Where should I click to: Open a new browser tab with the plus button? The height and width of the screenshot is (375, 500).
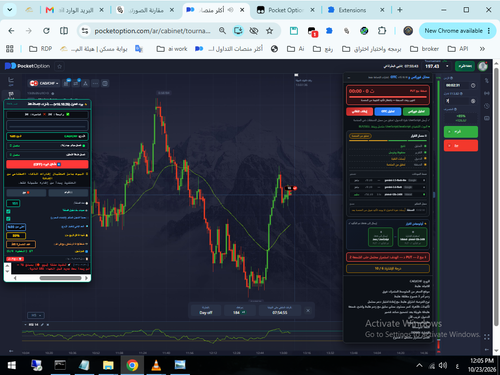(400, 10)
